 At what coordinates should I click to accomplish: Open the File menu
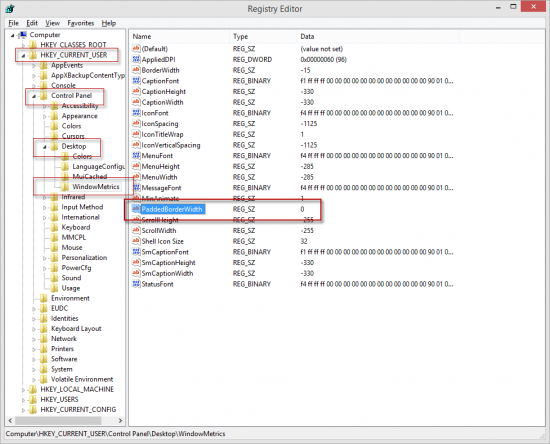tap(13, 23)
